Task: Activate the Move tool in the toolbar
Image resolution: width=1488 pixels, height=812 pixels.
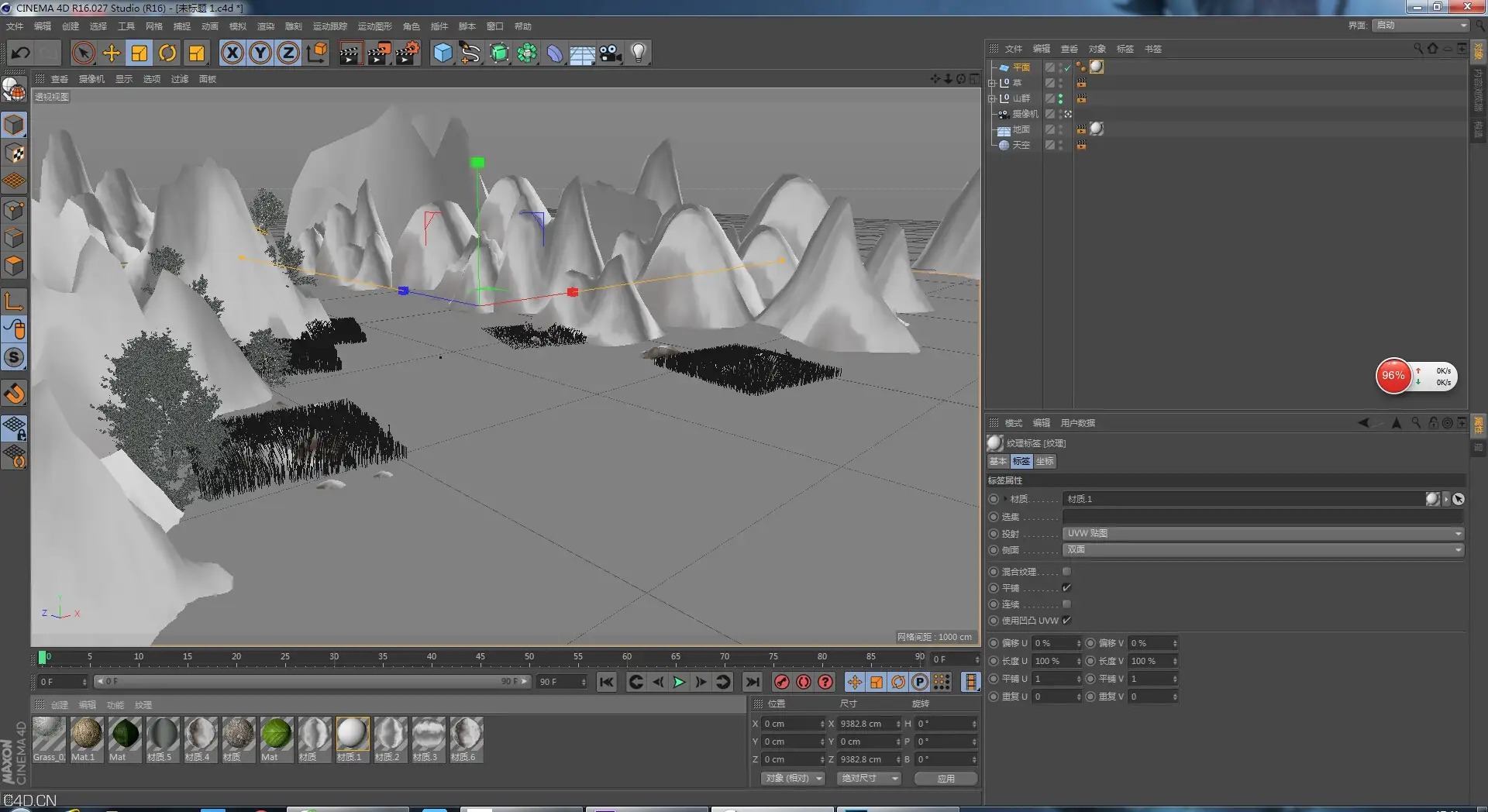Action: pos(112,53)
